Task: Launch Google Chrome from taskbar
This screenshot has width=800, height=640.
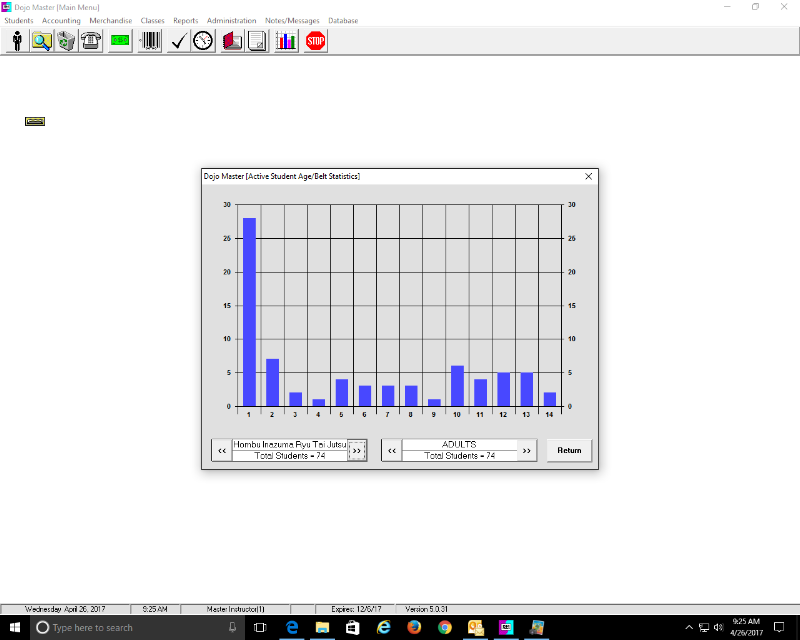Action: [x=445, y=627]
